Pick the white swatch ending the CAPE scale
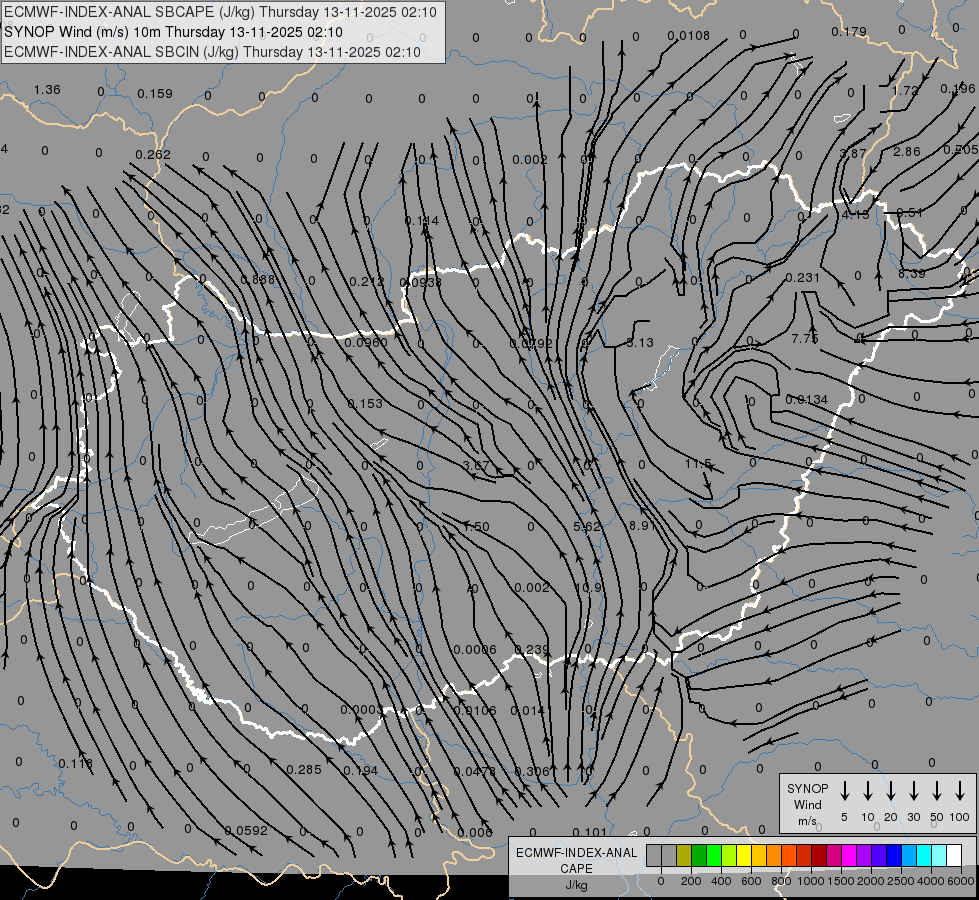 pyautogui.click(x=953, y=855)
